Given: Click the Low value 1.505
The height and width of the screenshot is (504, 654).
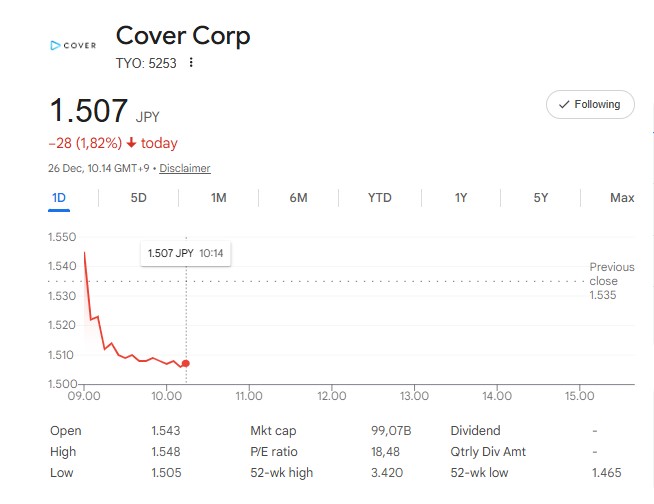Looking at the screenshot, I should (x=166, y=473).
